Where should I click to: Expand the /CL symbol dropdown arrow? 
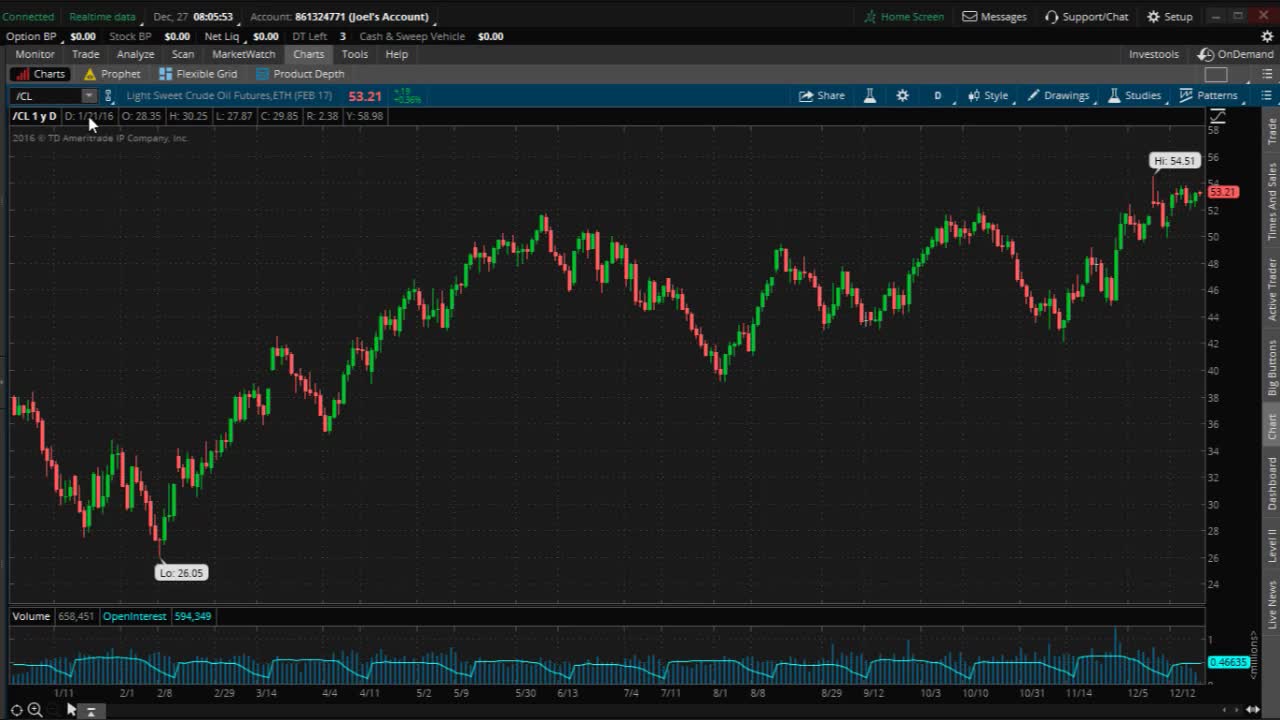pyautogui.click(x=89, y=96)
